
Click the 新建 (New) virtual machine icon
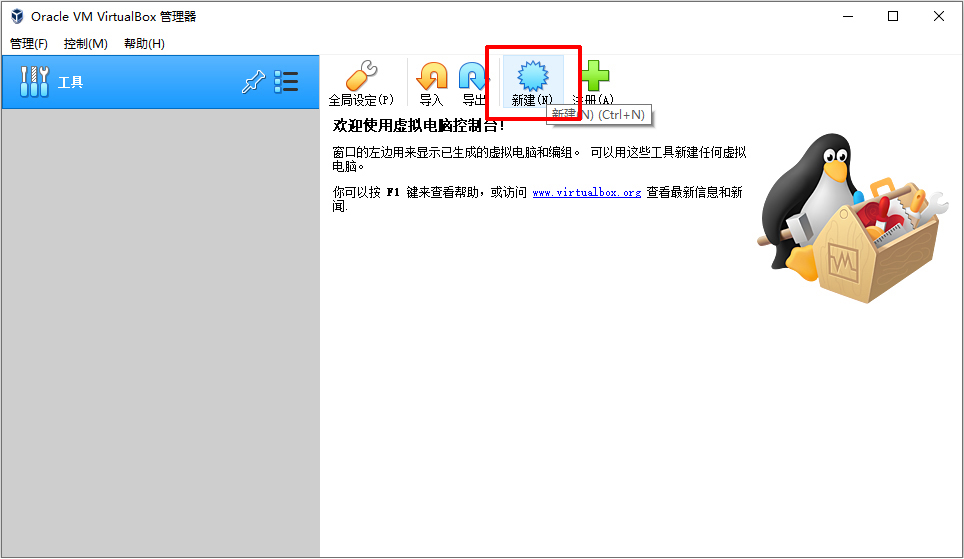(531, 77)
